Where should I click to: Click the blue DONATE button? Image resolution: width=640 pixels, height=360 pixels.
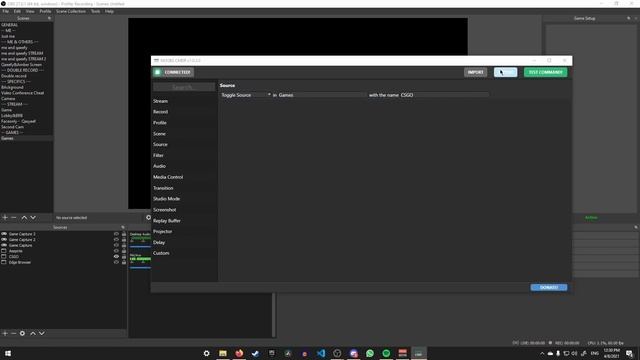click(x=549, y=287)
